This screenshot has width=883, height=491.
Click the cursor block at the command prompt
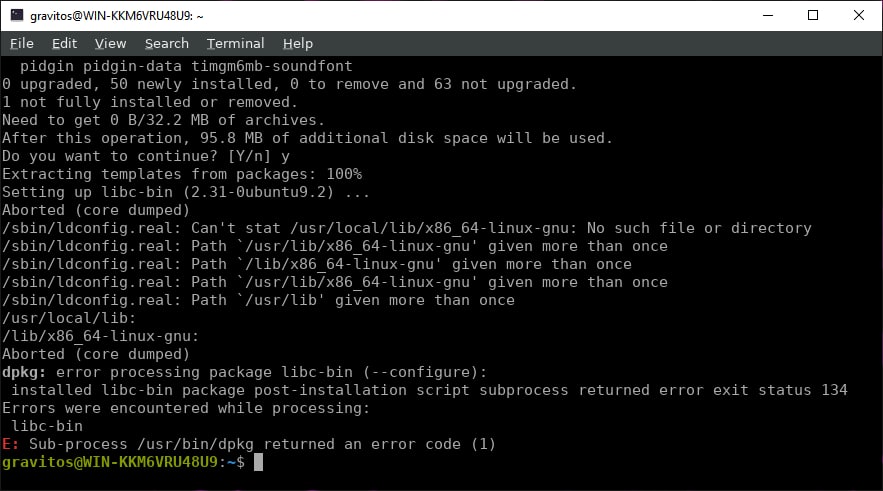pos(258,462)
